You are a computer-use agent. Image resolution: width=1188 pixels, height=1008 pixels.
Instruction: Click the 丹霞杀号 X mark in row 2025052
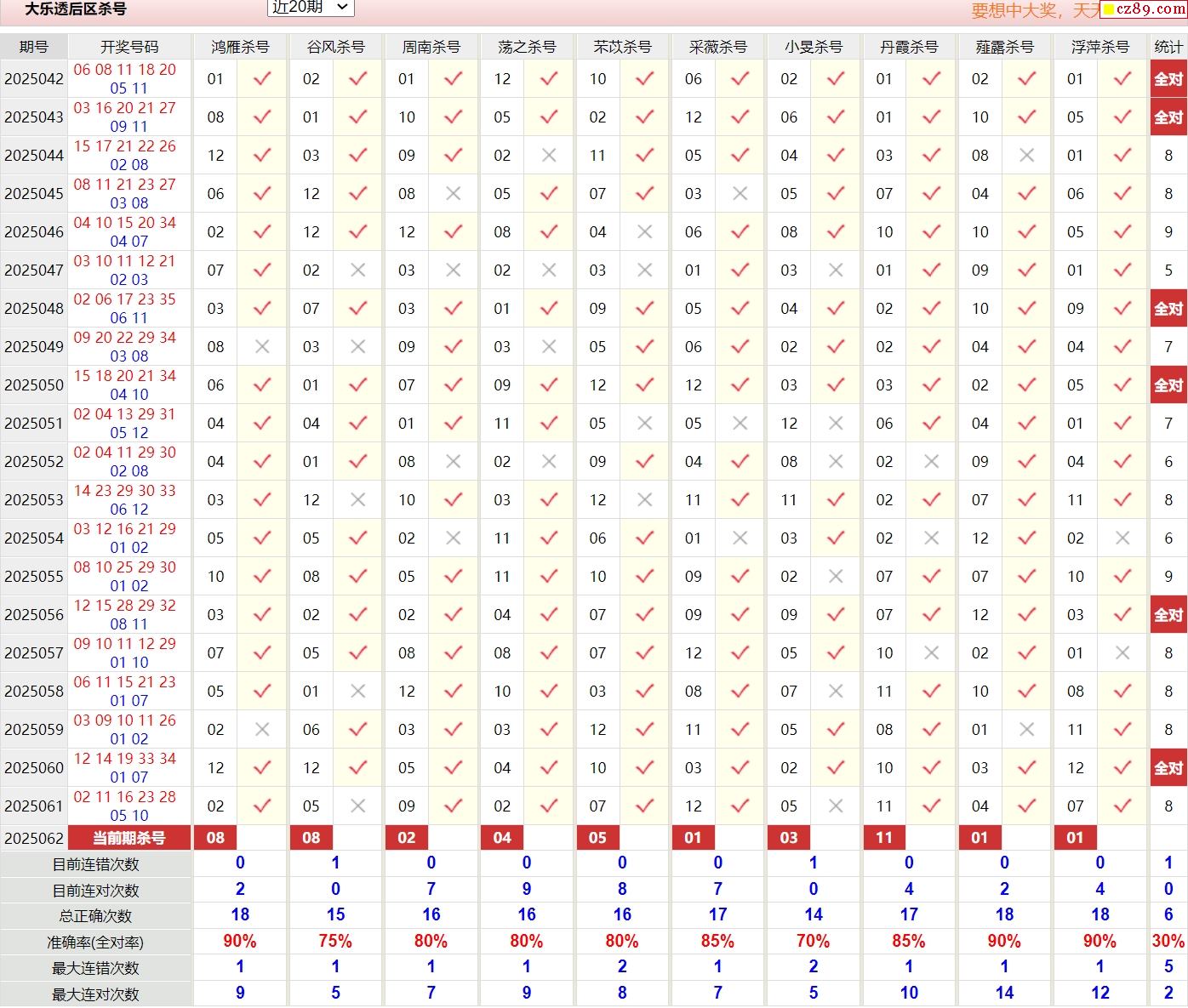click(x=932, y=462)
